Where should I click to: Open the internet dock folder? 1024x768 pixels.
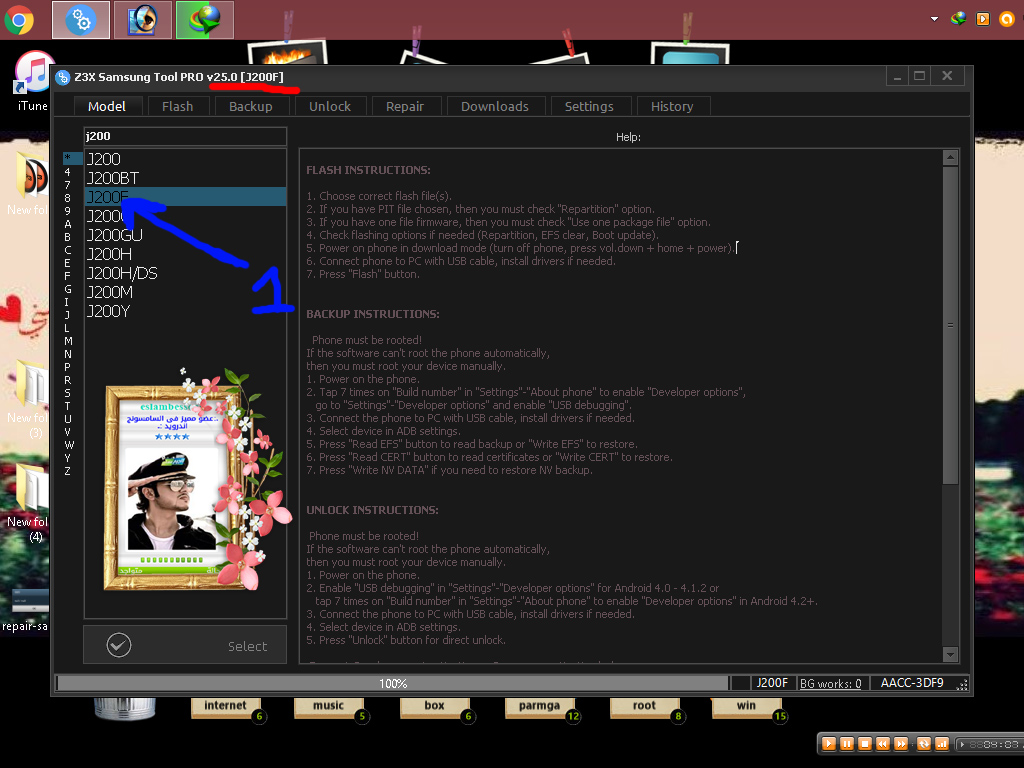click(225, 708)
